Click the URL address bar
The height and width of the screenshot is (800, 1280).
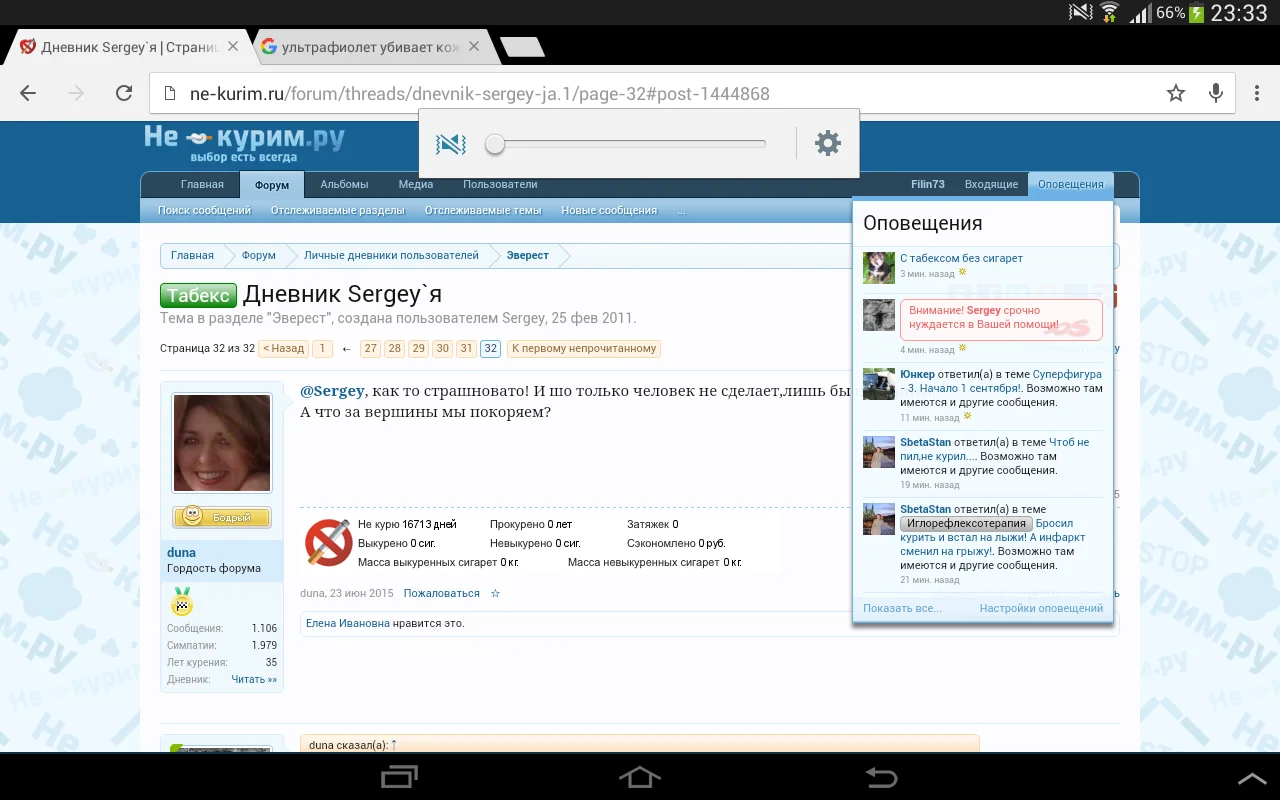(650, 93)
